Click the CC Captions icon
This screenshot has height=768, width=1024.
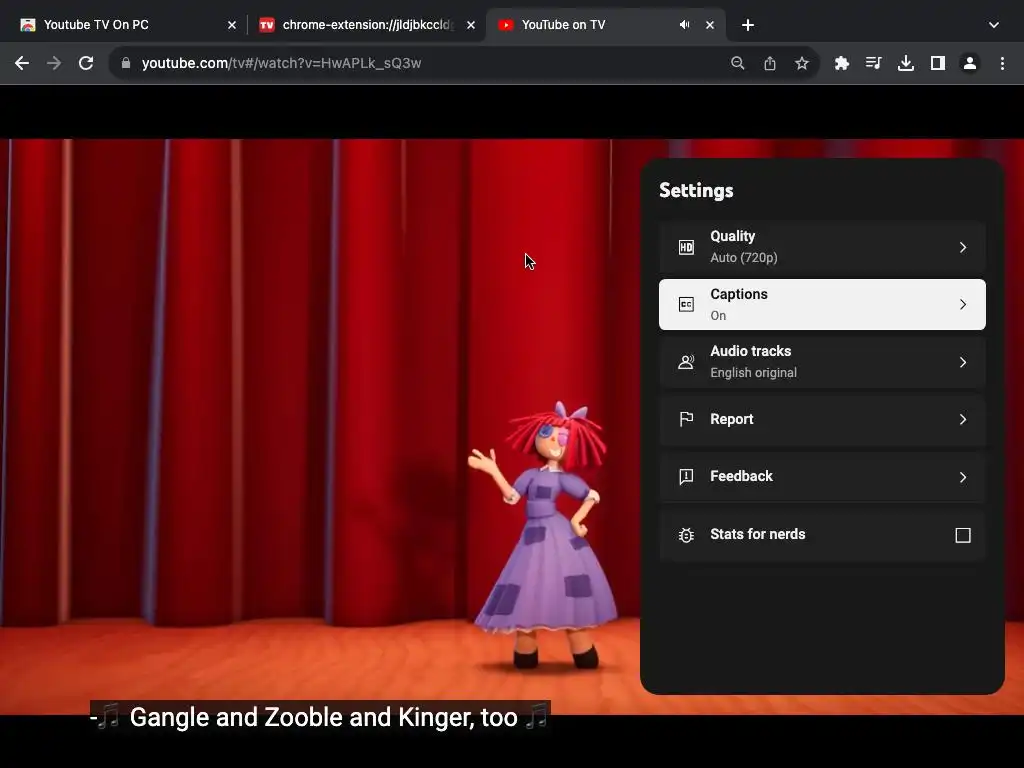coord(686,305)
